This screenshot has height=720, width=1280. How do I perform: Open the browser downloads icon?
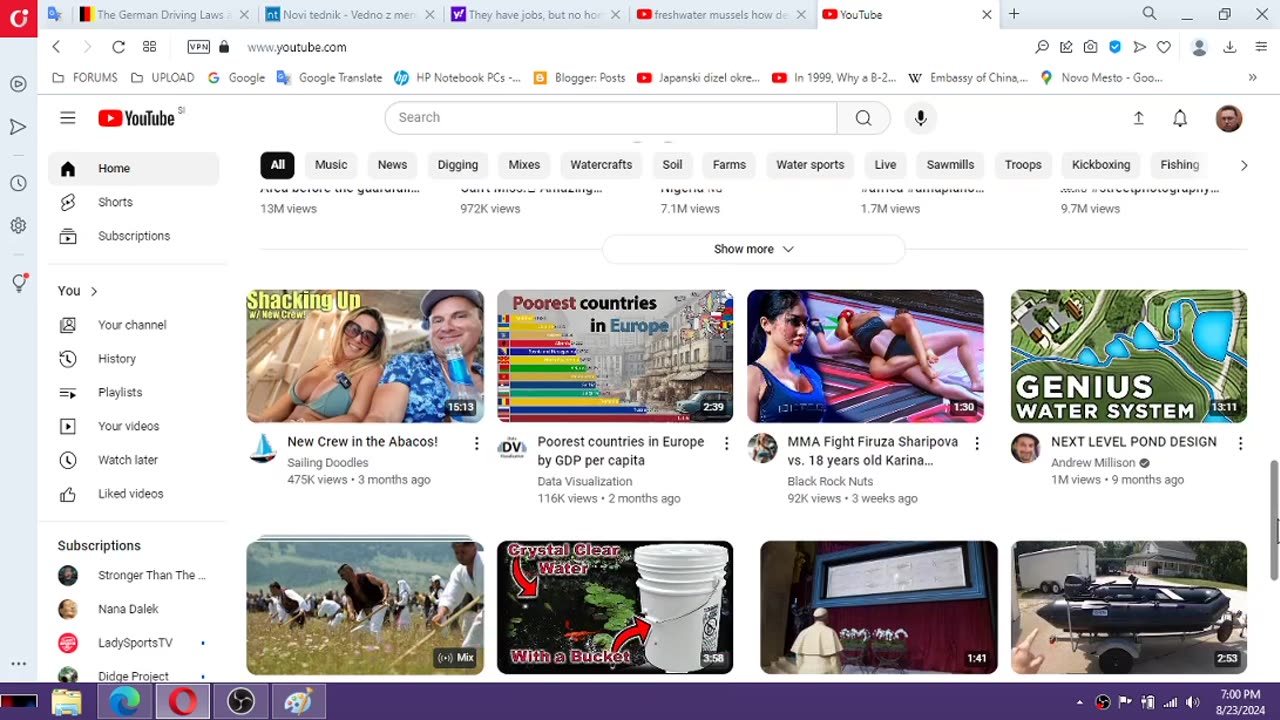[x=1230, y=47]
